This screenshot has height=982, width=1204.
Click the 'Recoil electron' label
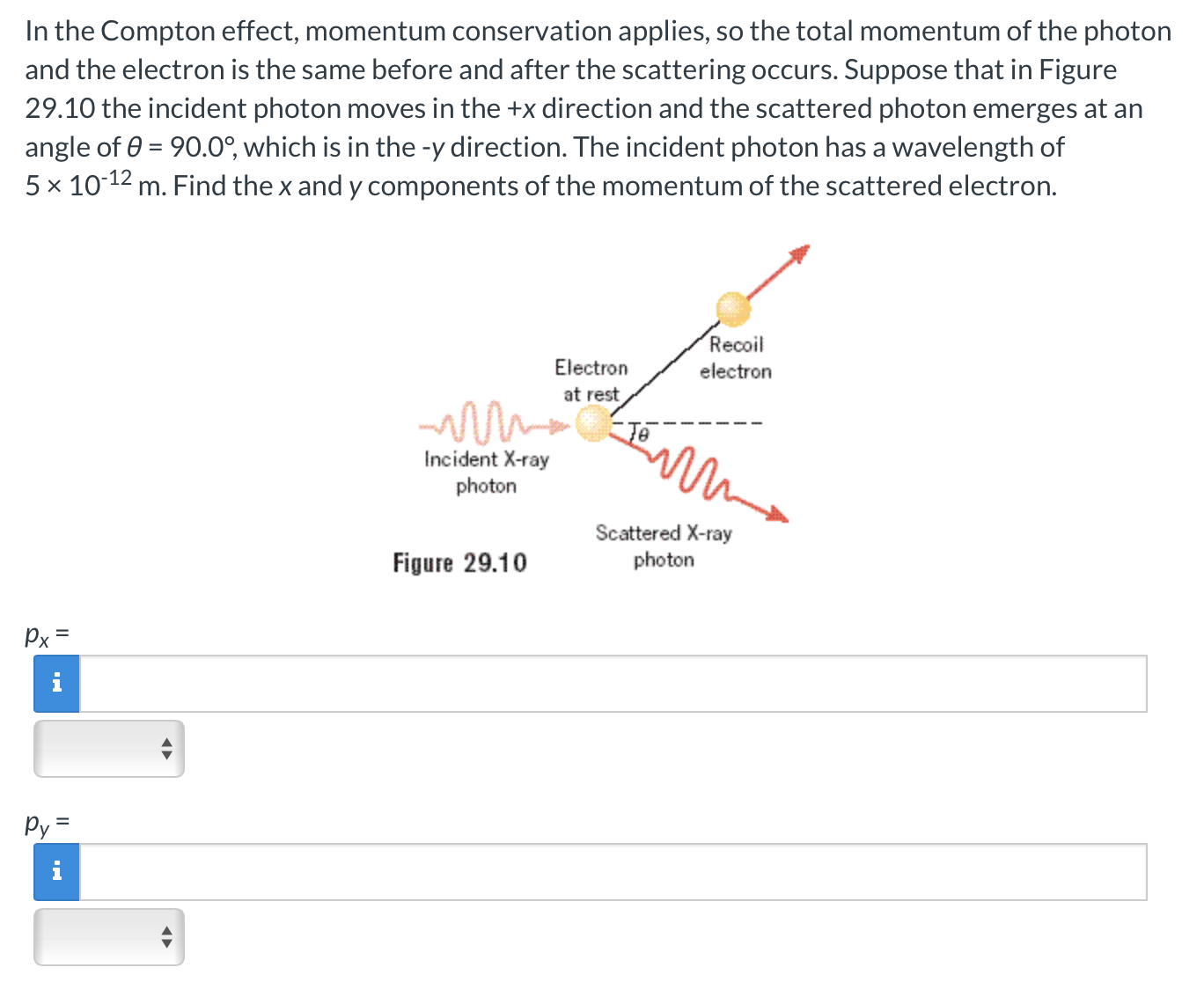(736, 357)
